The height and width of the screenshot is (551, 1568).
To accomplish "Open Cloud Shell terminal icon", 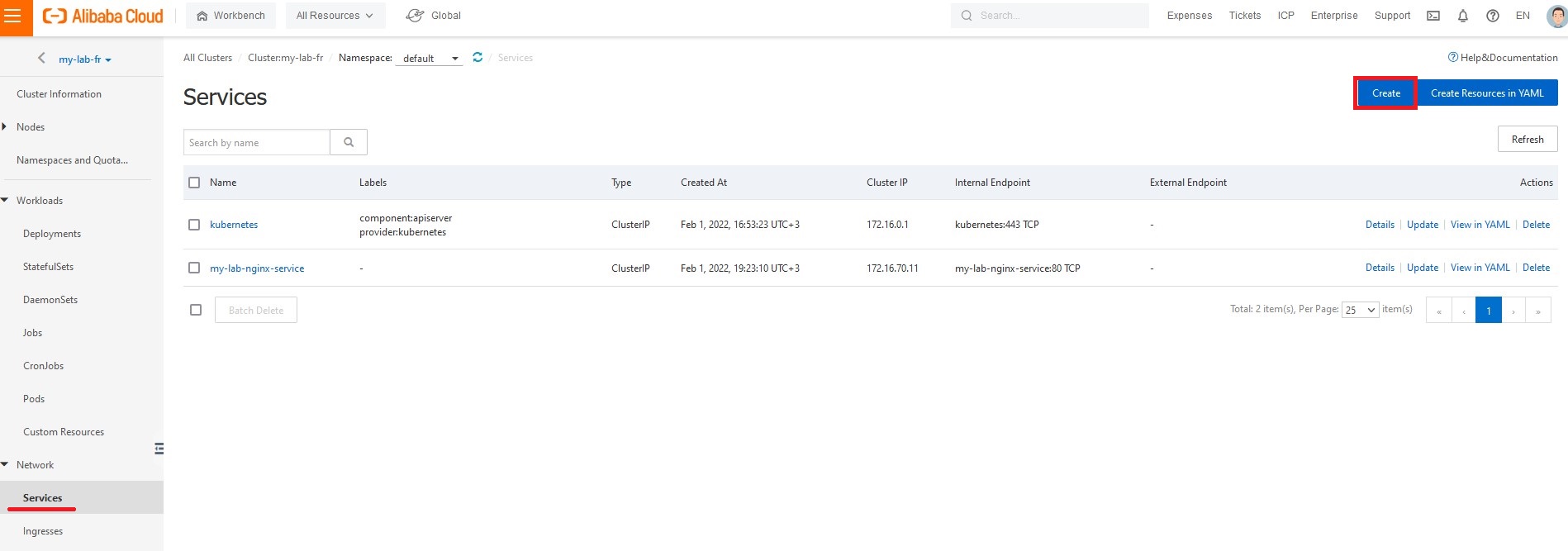I will (x=1433, y=16).
